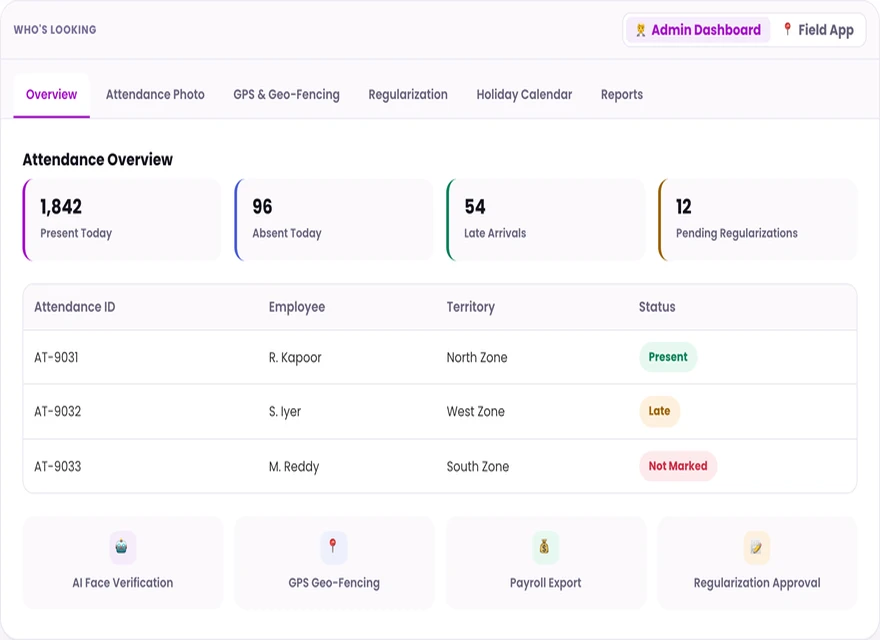880x640 pixels.
Task: Click the AI Face Verification label
Action: point(122,583)
